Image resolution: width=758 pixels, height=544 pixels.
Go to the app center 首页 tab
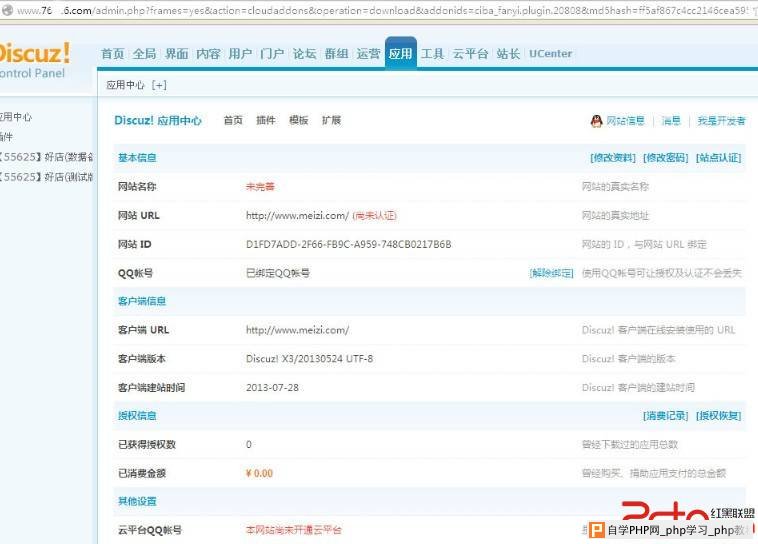[233, 120]
